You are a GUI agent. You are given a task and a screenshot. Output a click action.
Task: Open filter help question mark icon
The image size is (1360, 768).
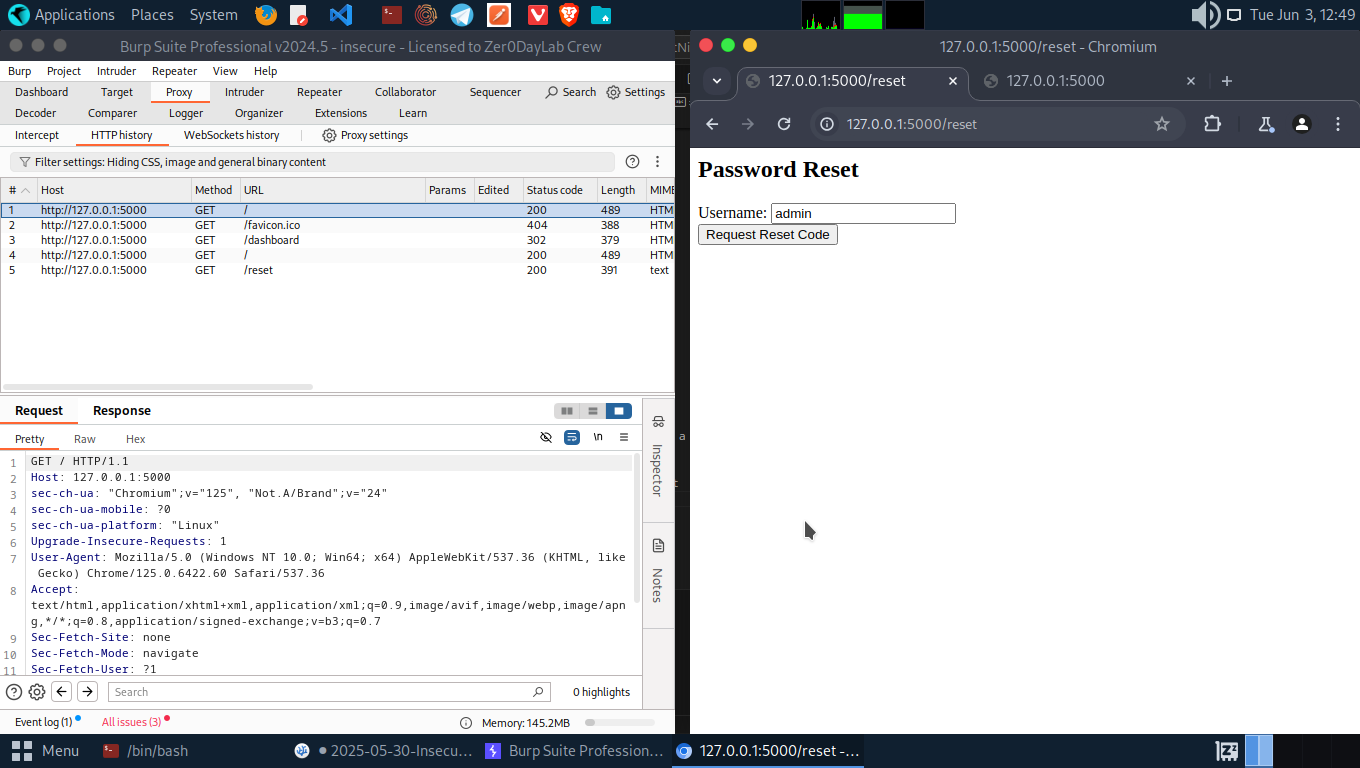[x=632, y=162]
